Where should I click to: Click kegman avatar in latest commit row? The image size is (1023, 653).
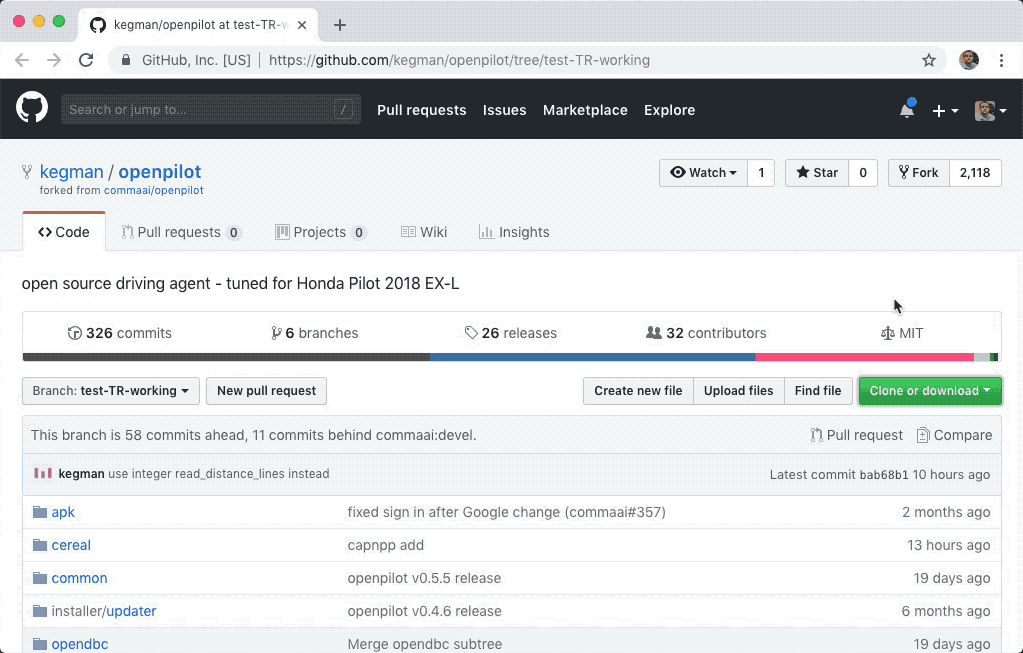click(42, 474)
